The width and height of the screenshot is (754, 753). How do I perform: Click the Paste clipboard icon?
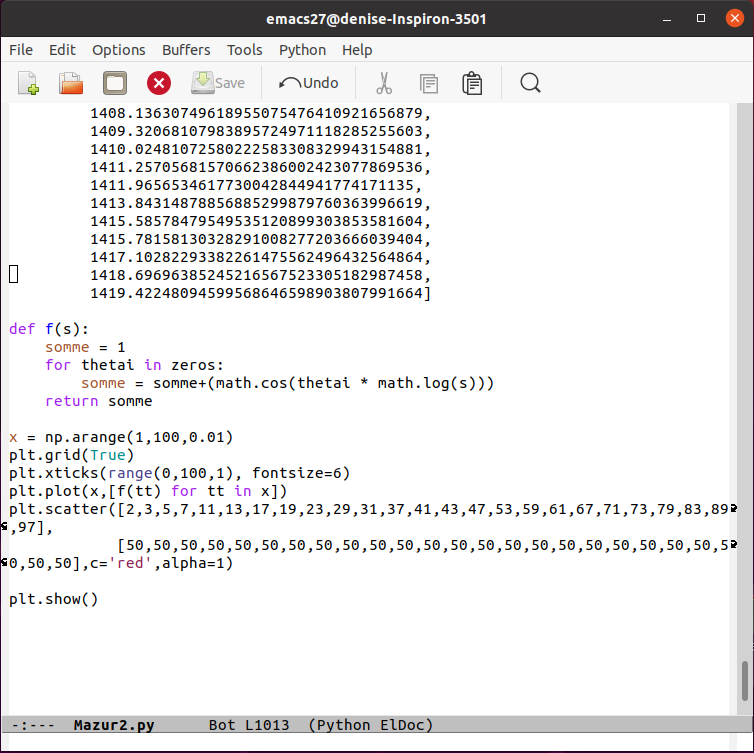(472, 83)
